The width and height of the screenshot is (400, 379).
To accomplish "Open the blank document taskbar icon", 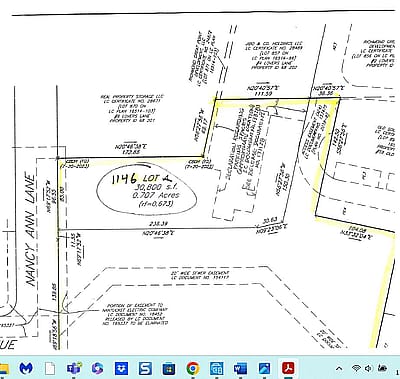I will [x=50, y=368].
